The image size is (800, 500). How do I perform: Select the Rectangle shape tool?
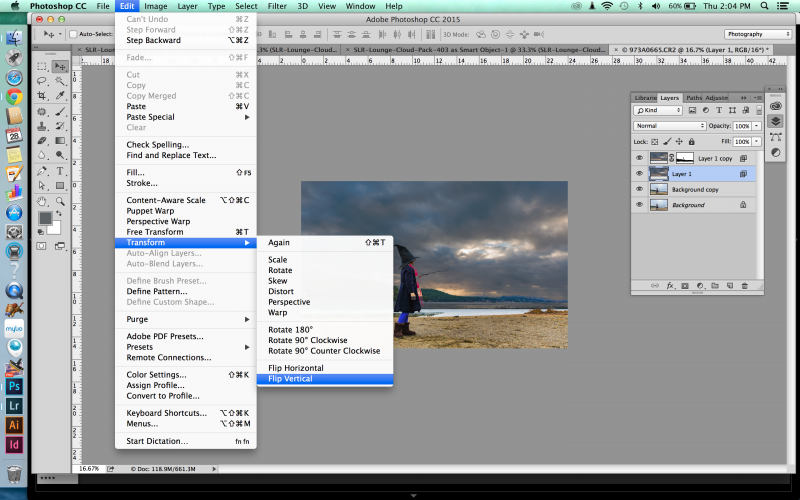tap(60, 186)
